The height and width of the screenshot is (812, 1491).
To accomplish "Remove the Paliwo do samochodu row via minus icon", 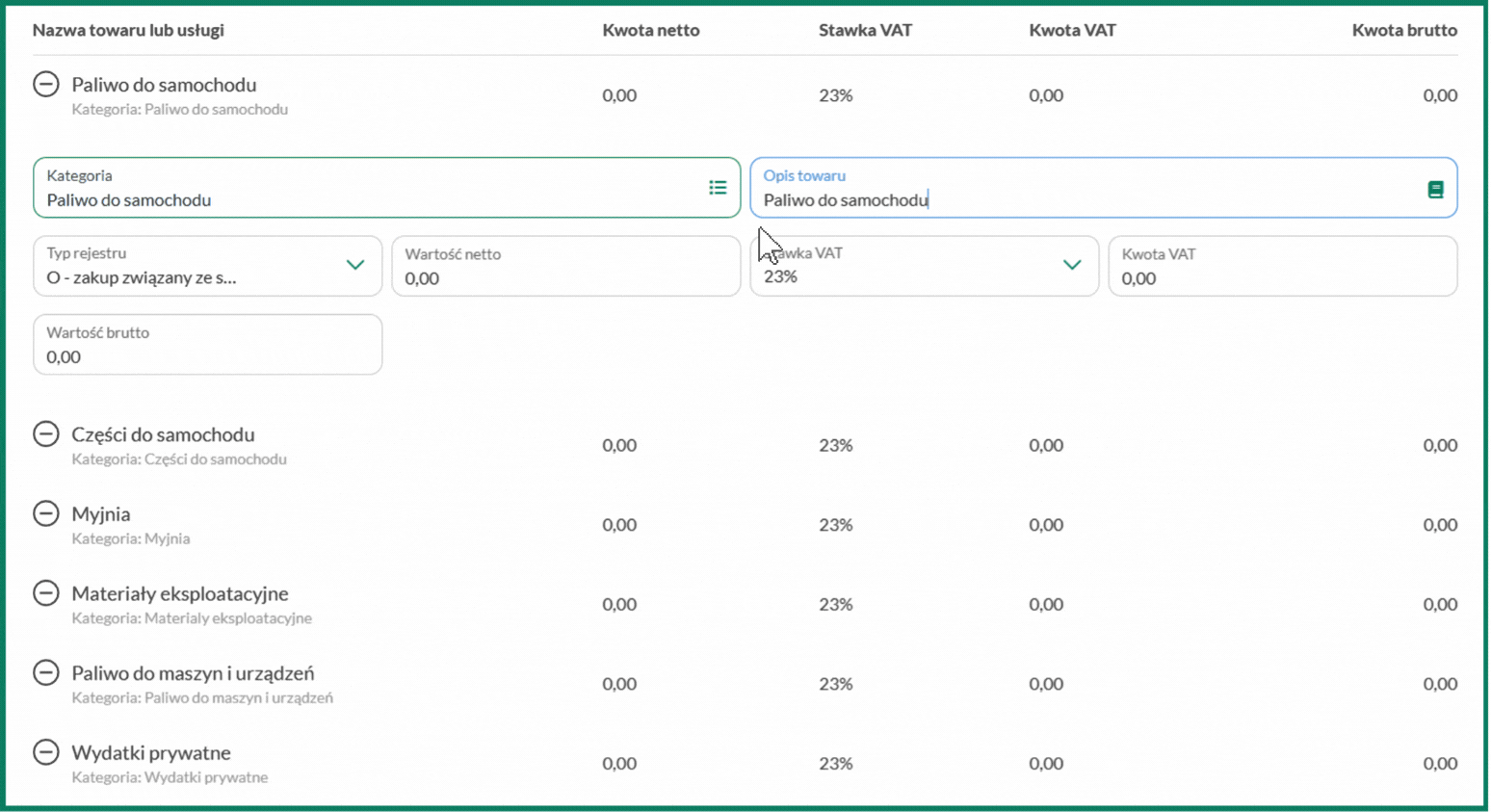I will point(45,84).
